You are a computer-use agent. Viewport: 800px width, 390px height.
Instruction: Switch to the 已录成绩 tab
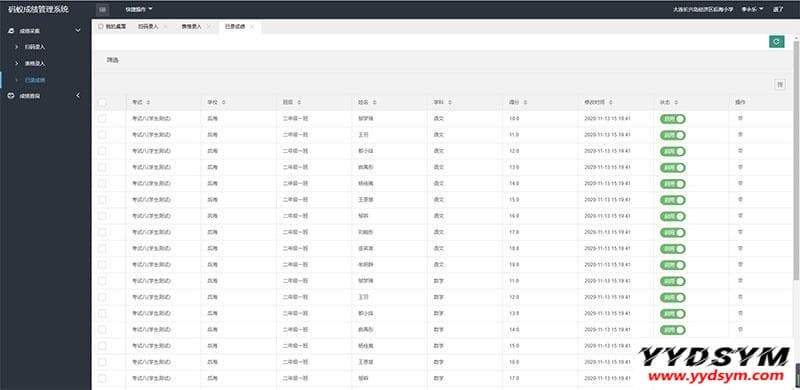(235, 27)
